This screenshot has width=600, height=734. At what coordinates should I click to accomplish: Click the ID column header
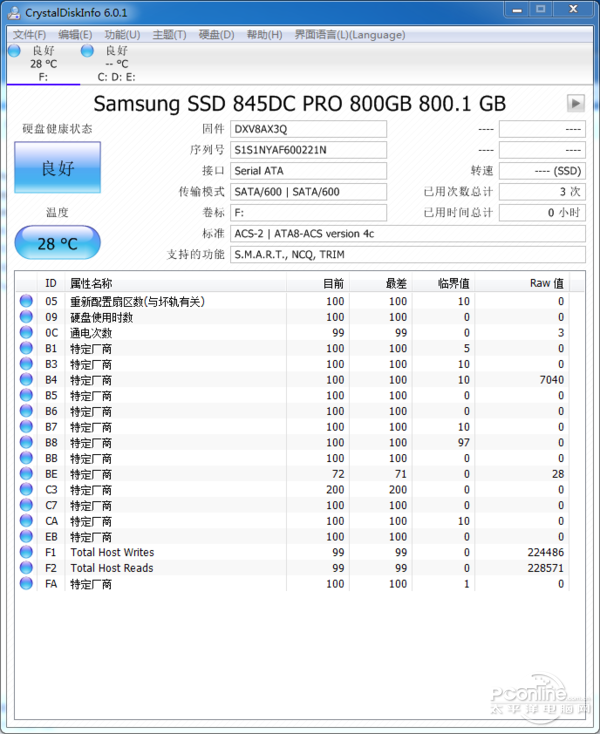point(51,283)
